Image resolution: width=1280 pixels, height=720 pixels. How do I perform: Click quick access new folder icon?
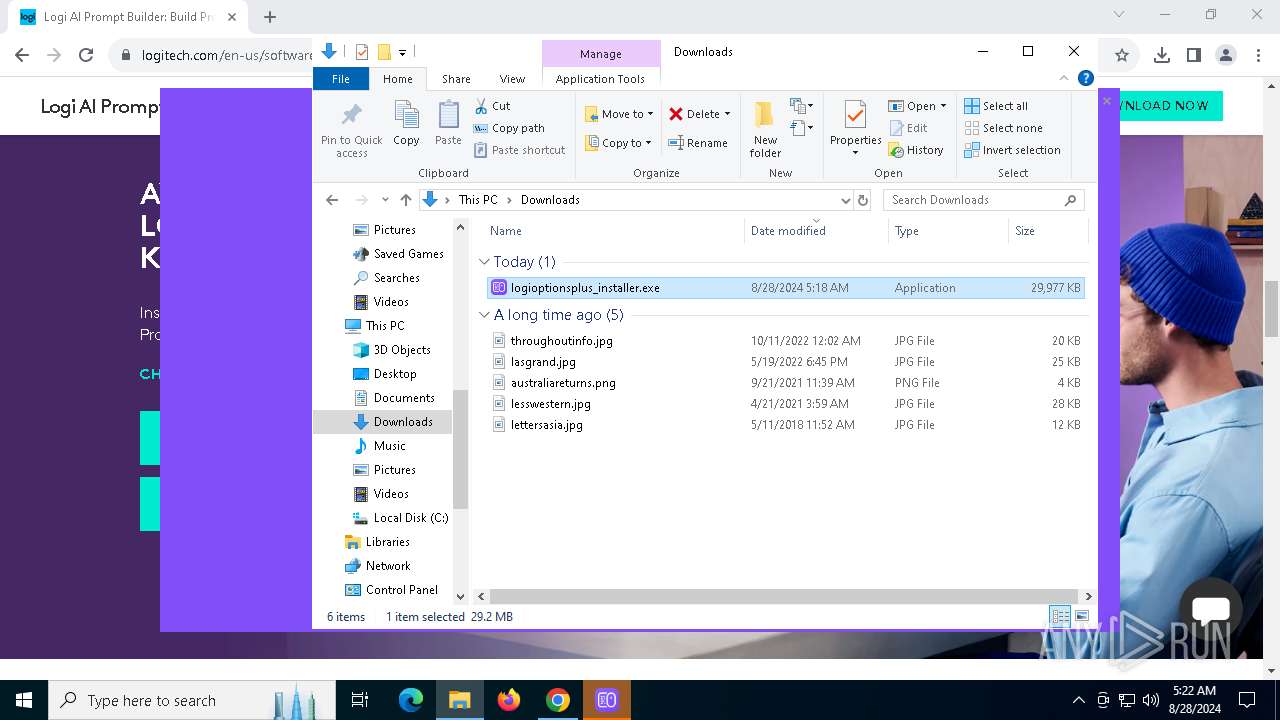383,52
